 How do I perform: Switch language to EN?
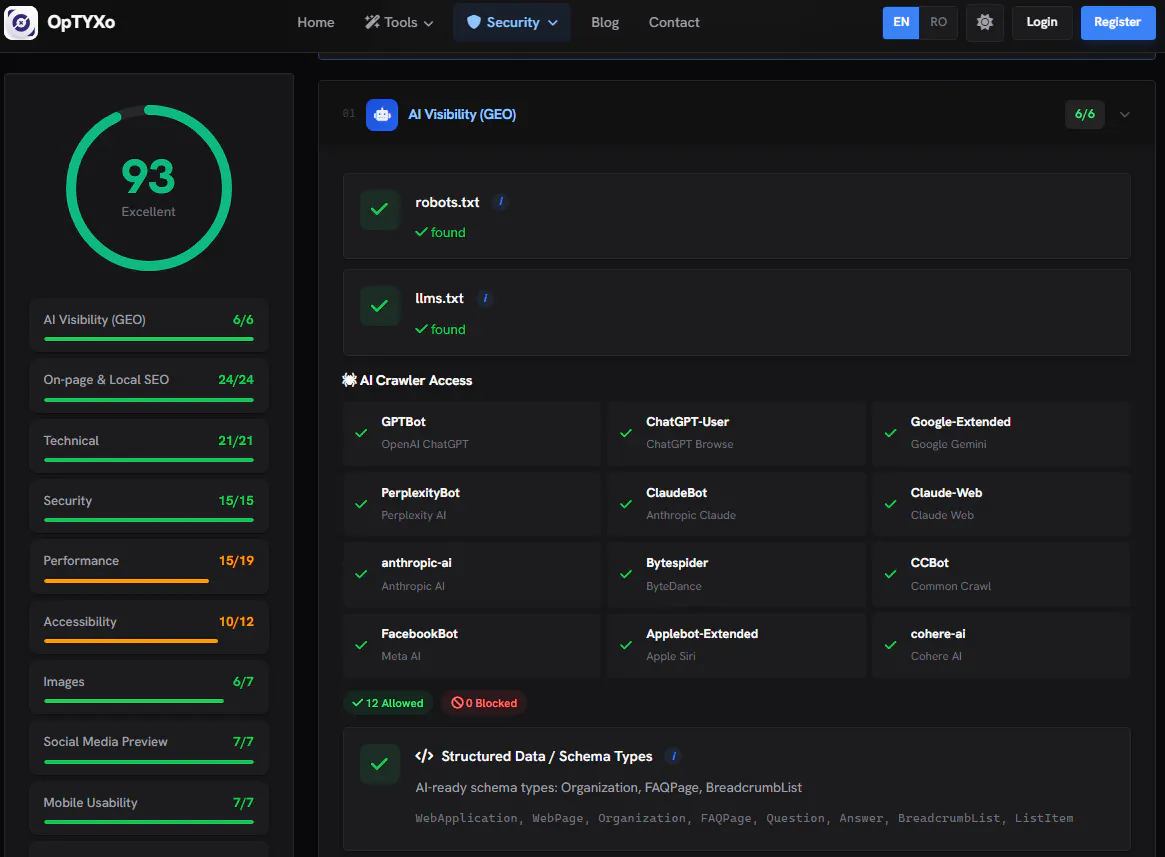pyautogui.click(x=900, y=22)
